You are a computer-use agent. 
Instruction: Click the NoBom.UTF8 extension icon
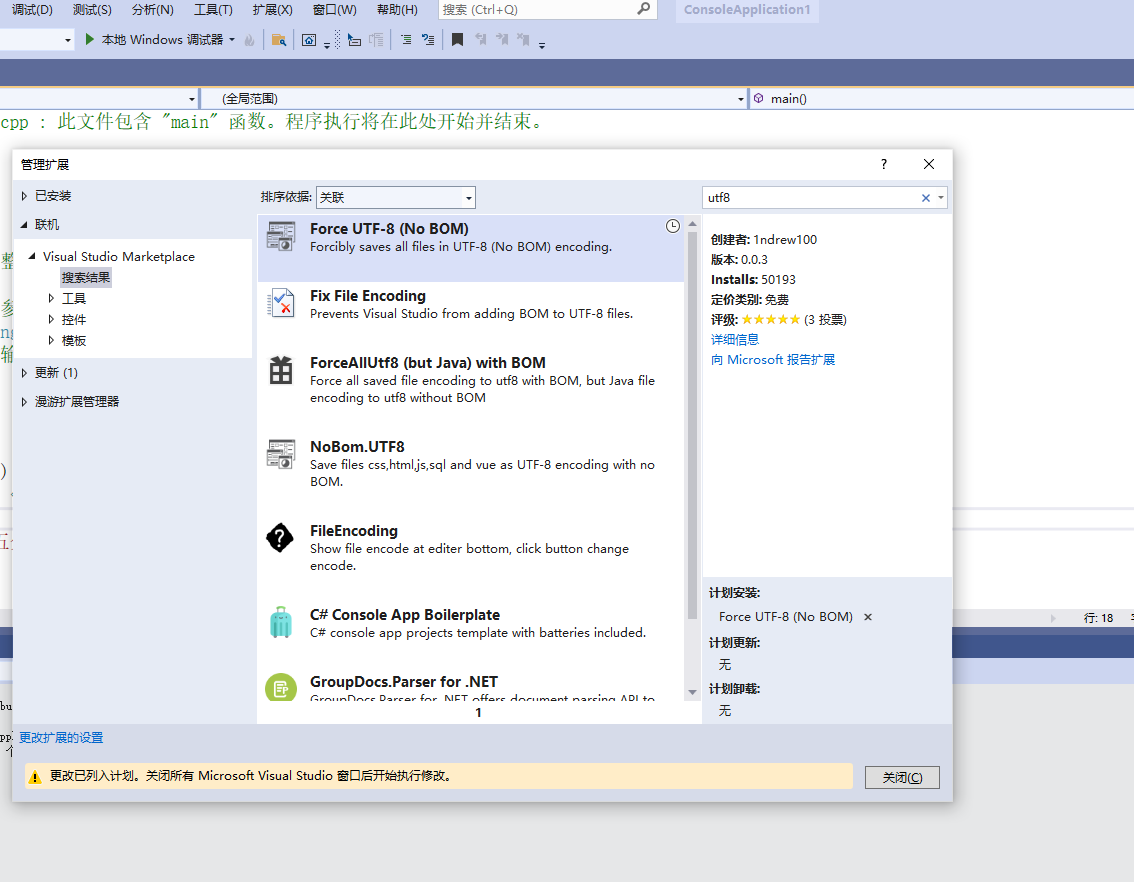[x=281, y=454]
